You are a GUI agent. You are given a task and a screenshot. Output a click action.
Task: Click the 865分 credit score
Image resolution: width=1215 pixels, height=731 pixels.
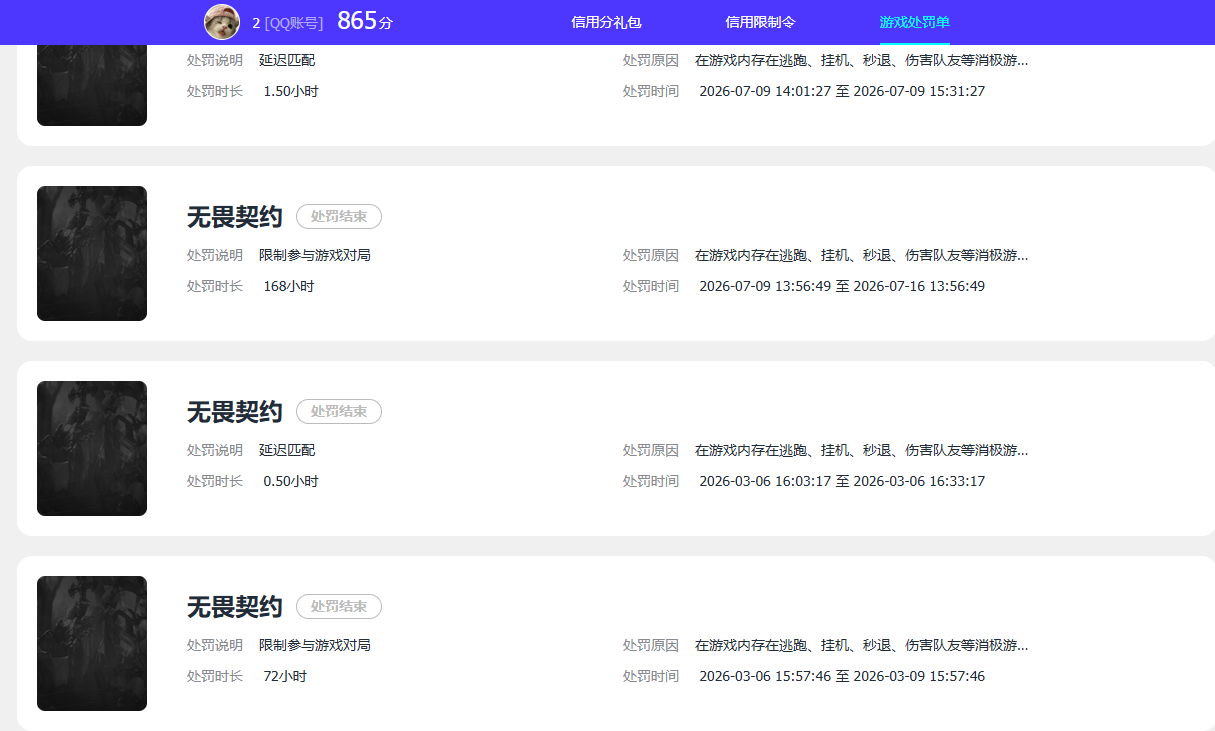[365, 21]
